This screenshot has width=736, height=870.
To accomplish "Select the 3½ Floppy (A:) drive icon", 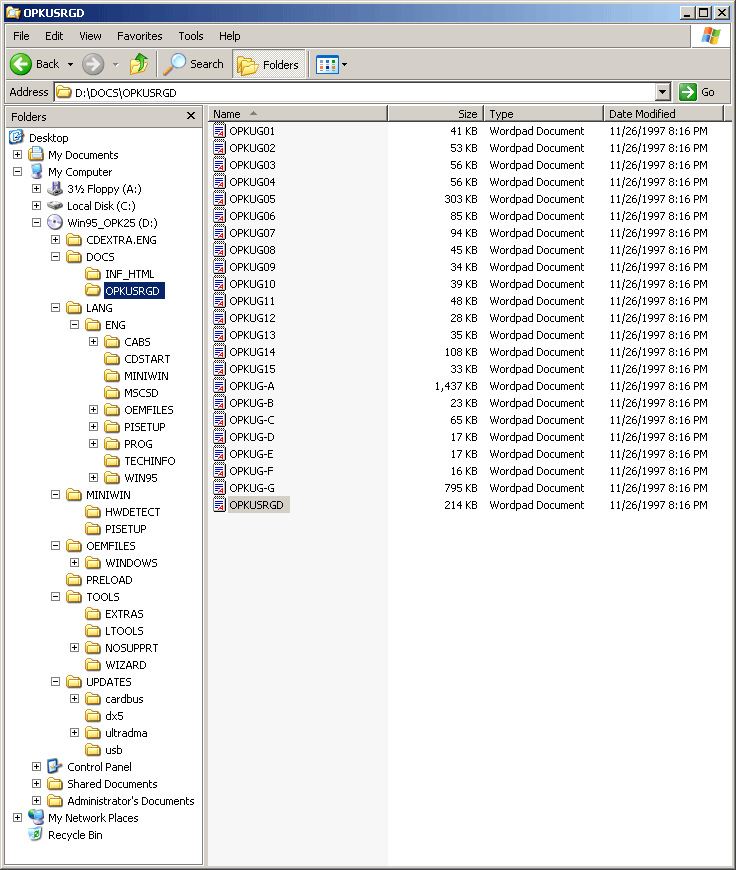I will pos(55,189).
